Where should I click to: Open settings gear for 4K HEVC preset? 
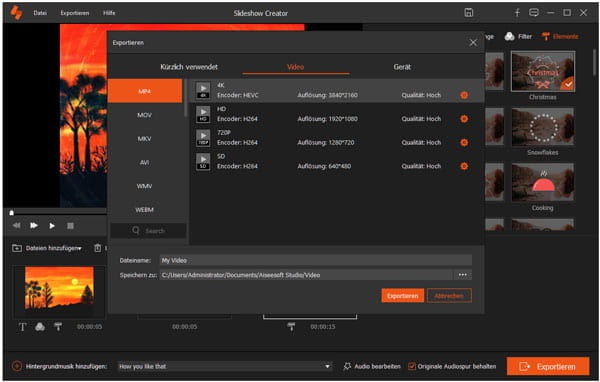click(x=464, y=95)
